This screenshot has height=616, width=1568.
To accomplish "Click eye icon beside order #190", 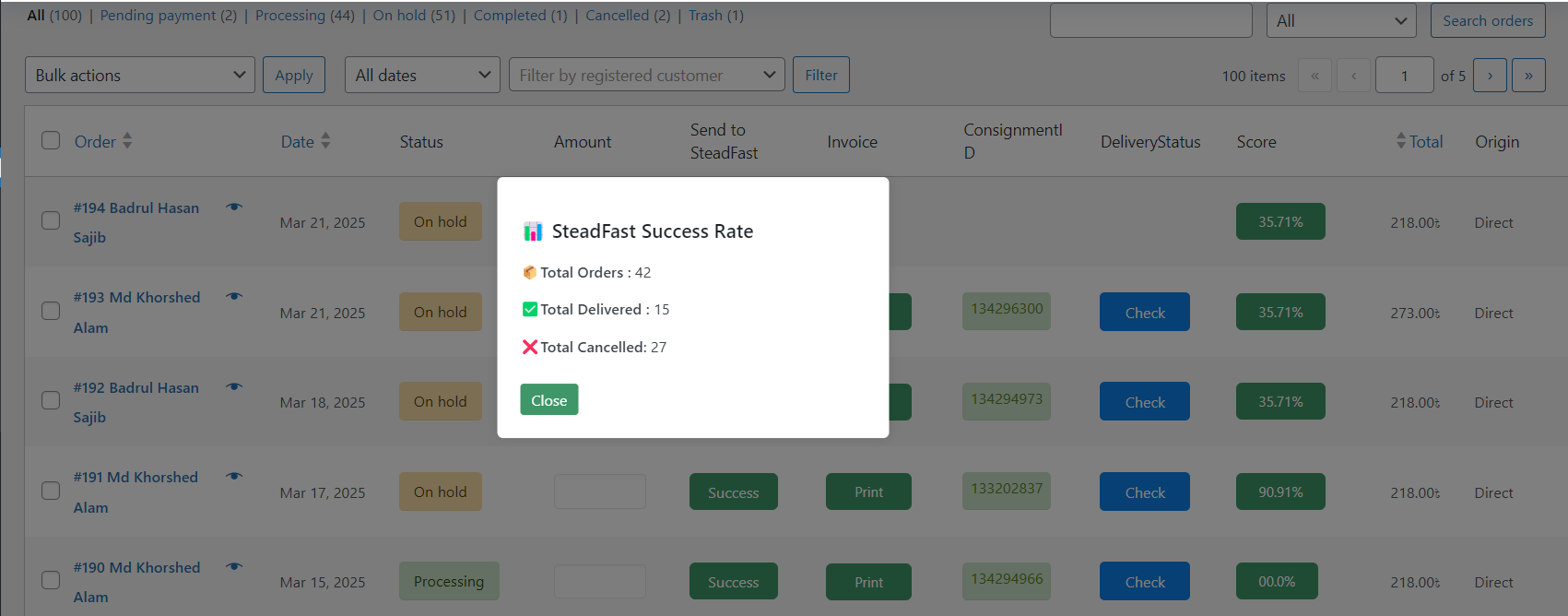I will (x=234, y=566).
